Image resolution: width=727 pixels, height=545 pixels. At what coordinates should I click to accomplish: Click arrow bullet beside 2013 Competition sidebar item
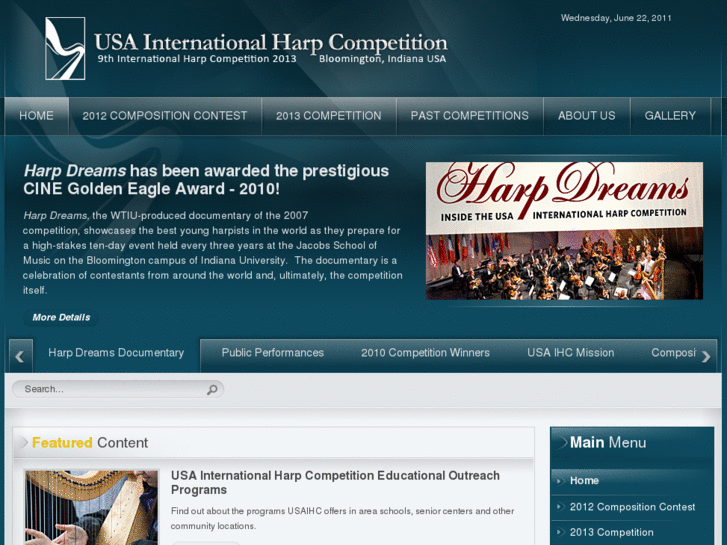[561, 532]
